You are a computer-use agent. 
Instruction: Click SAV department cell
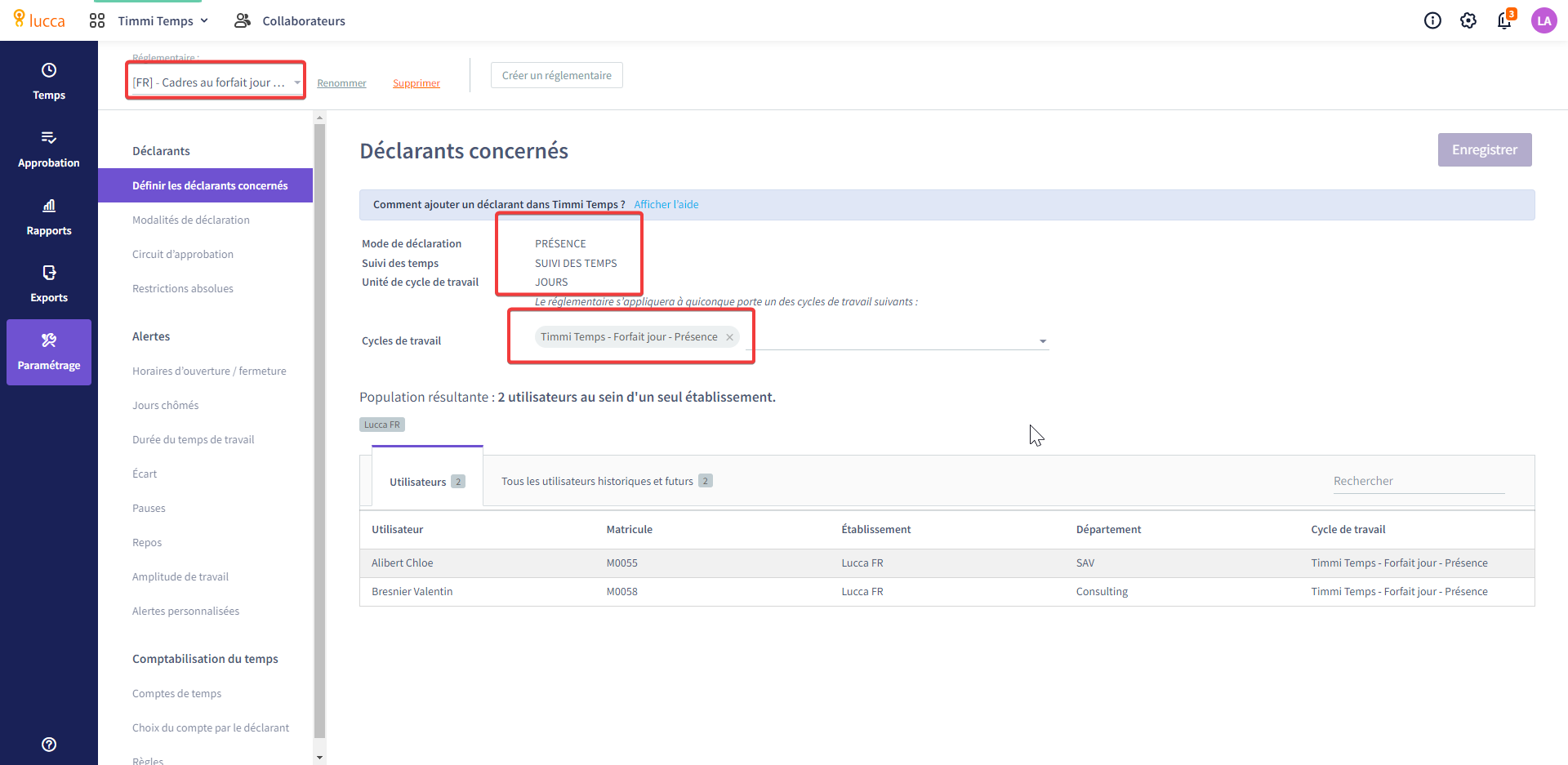[1085, 563]
